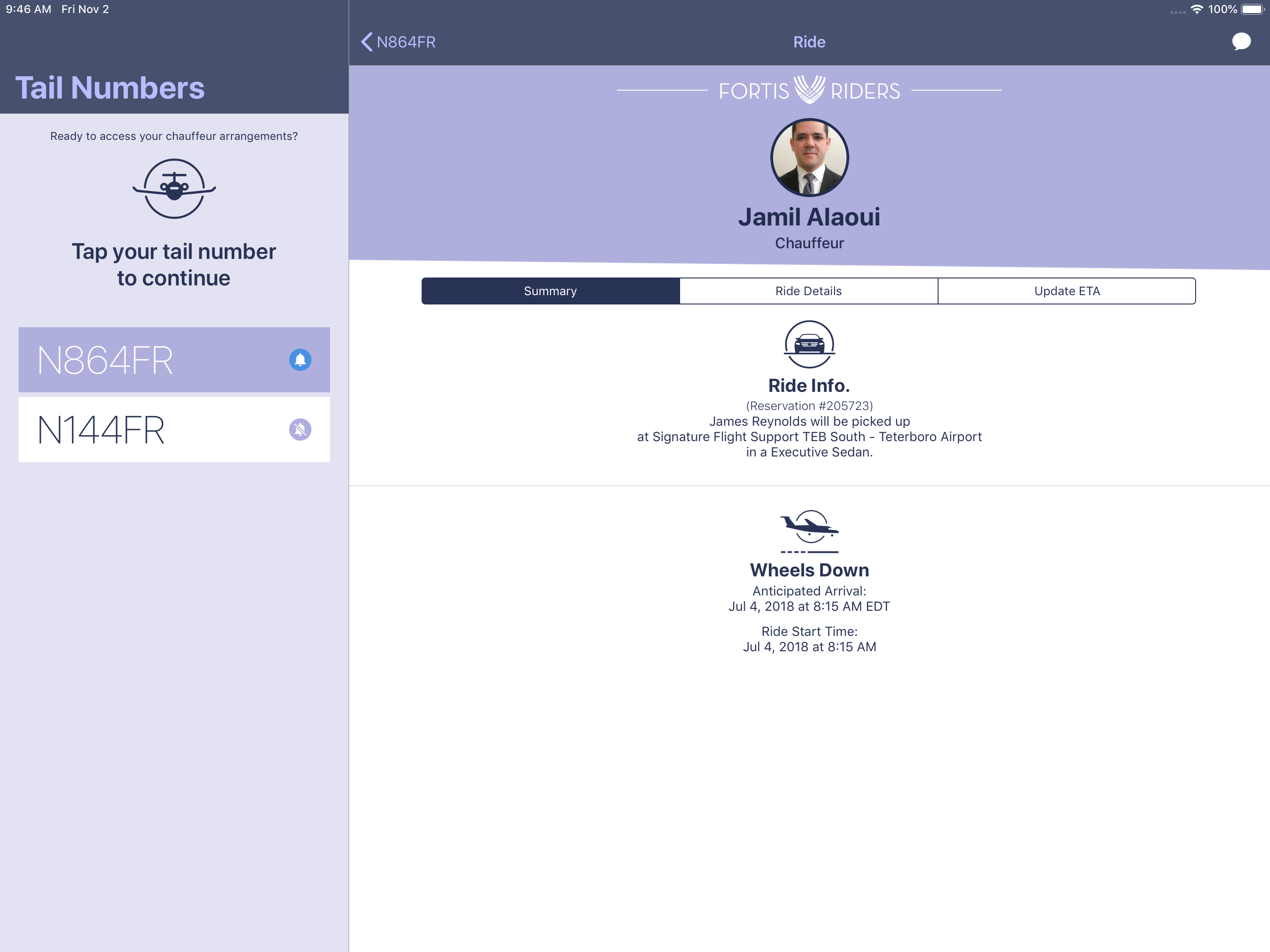Tap the Wheels Down heading

pyautogui.click(x=809, y=570)
